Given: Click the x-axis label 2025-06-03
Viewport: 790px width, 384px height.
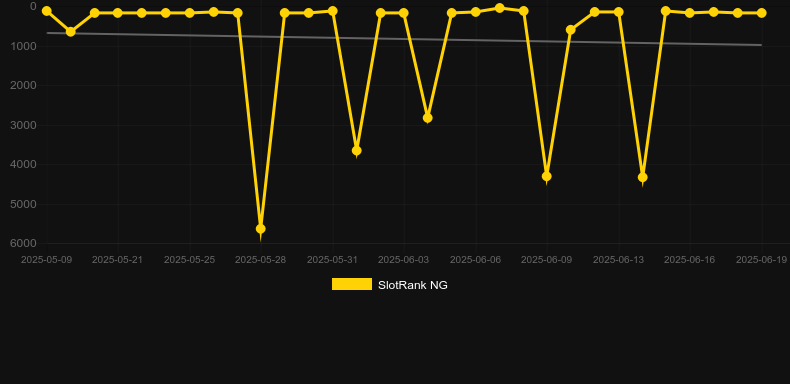Looking at the screenshot, I should point(404,260).
